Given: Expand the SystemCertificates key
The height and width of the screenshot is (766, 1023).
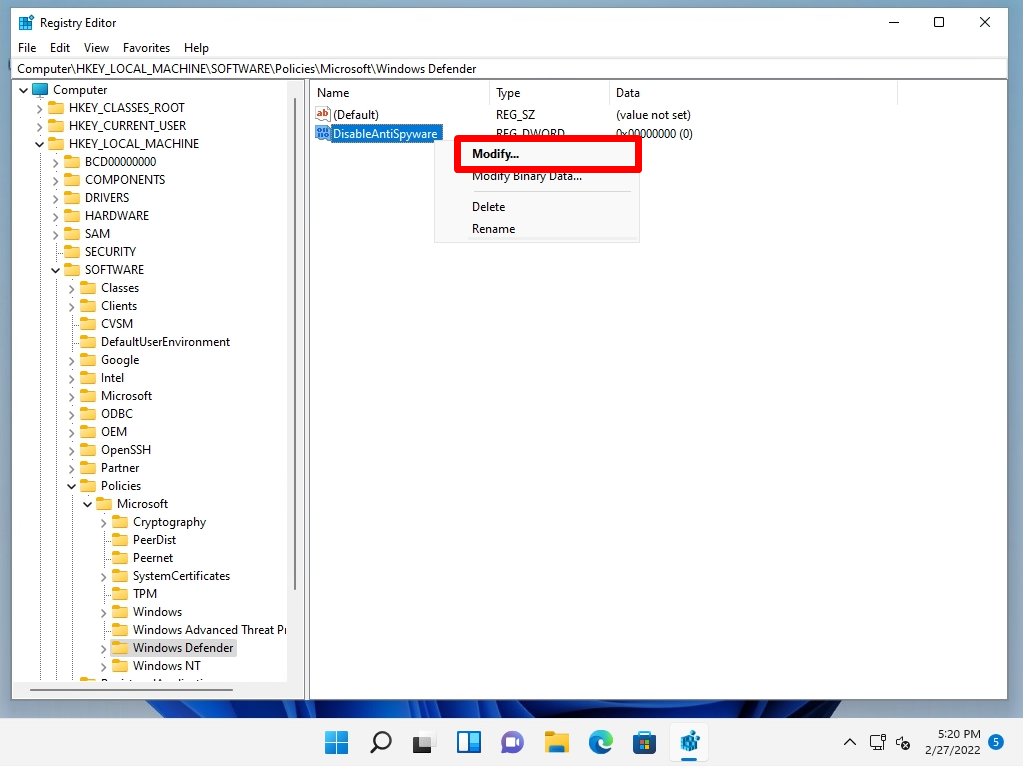Looking at the screenshot, I should coord(103,577).
